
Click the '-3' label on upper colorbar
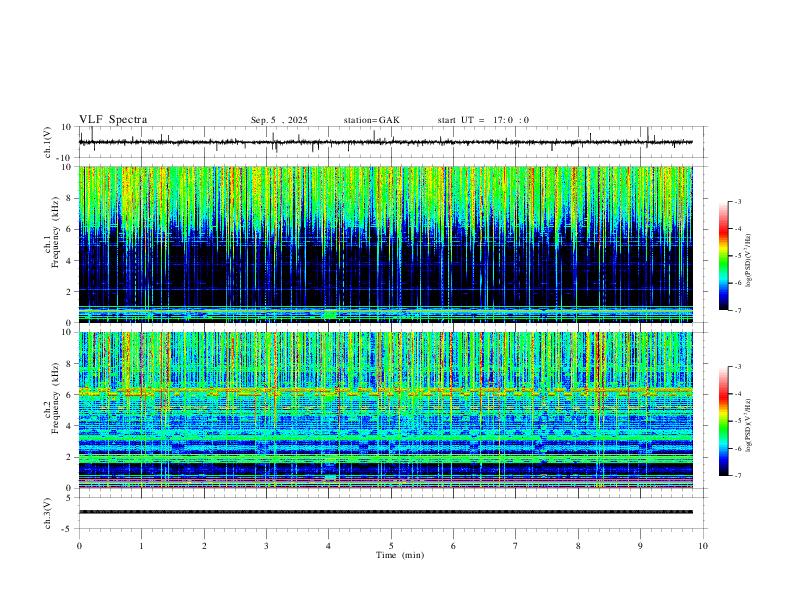(738, 201)
